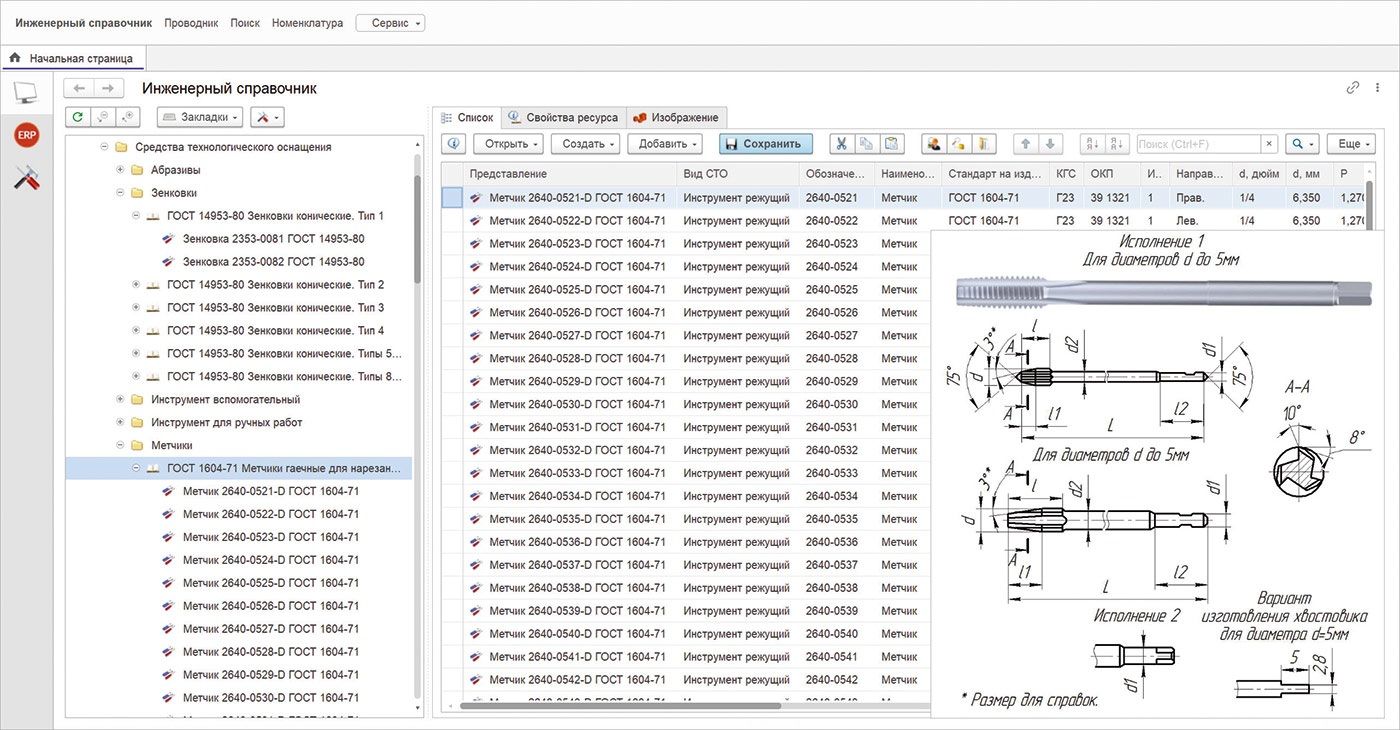Expand tree nodes with the plus-tree icon
This screenshot has width=1400, height=730.
click(128, 118)
